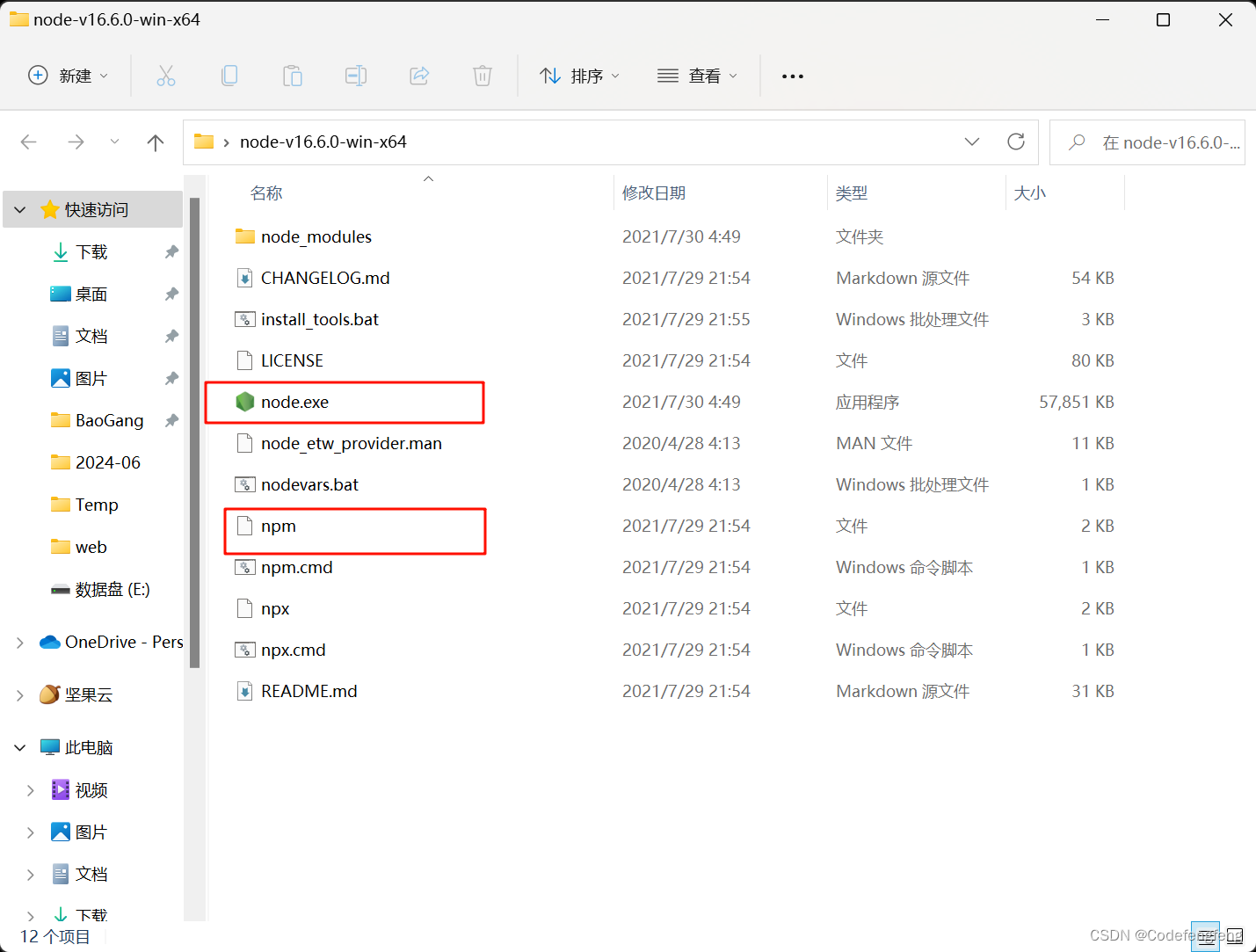Expand the OneDrive - Personal node
Screen dimensions: 1256x952
coord(20,643)
